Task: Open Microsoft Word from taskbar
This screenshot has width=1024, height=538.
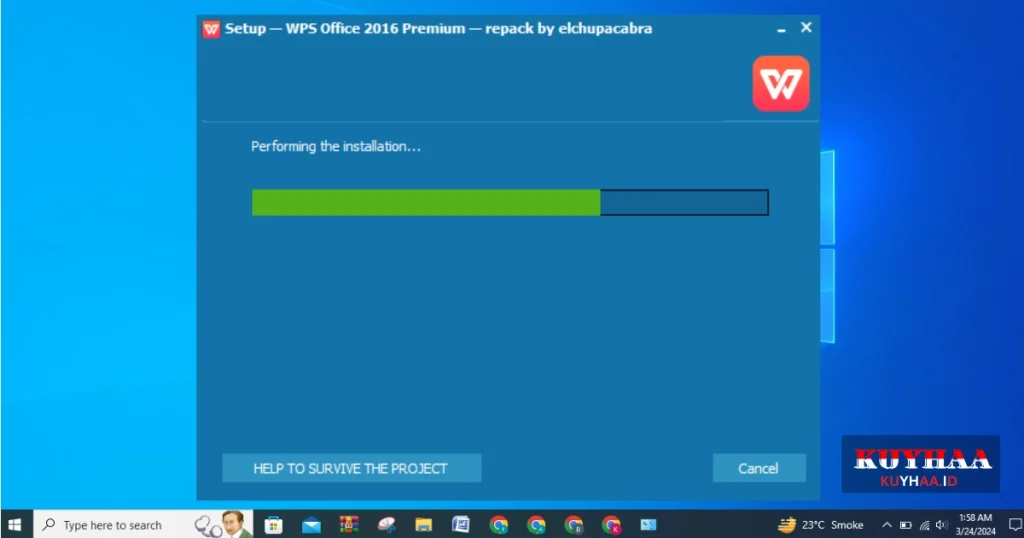Action: point(461,524)
